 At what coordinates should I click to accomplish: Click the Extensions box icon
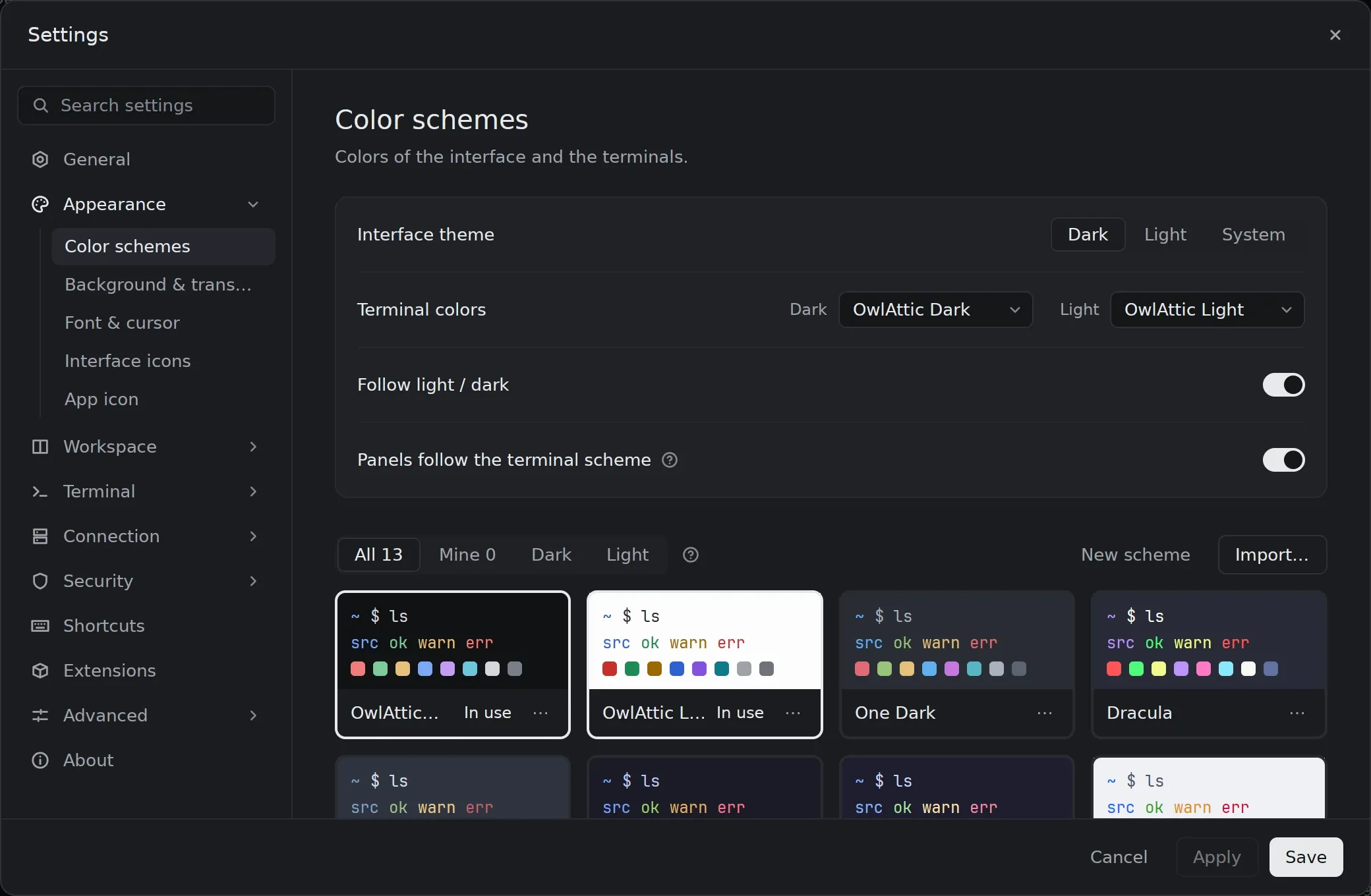click(40, 671)
